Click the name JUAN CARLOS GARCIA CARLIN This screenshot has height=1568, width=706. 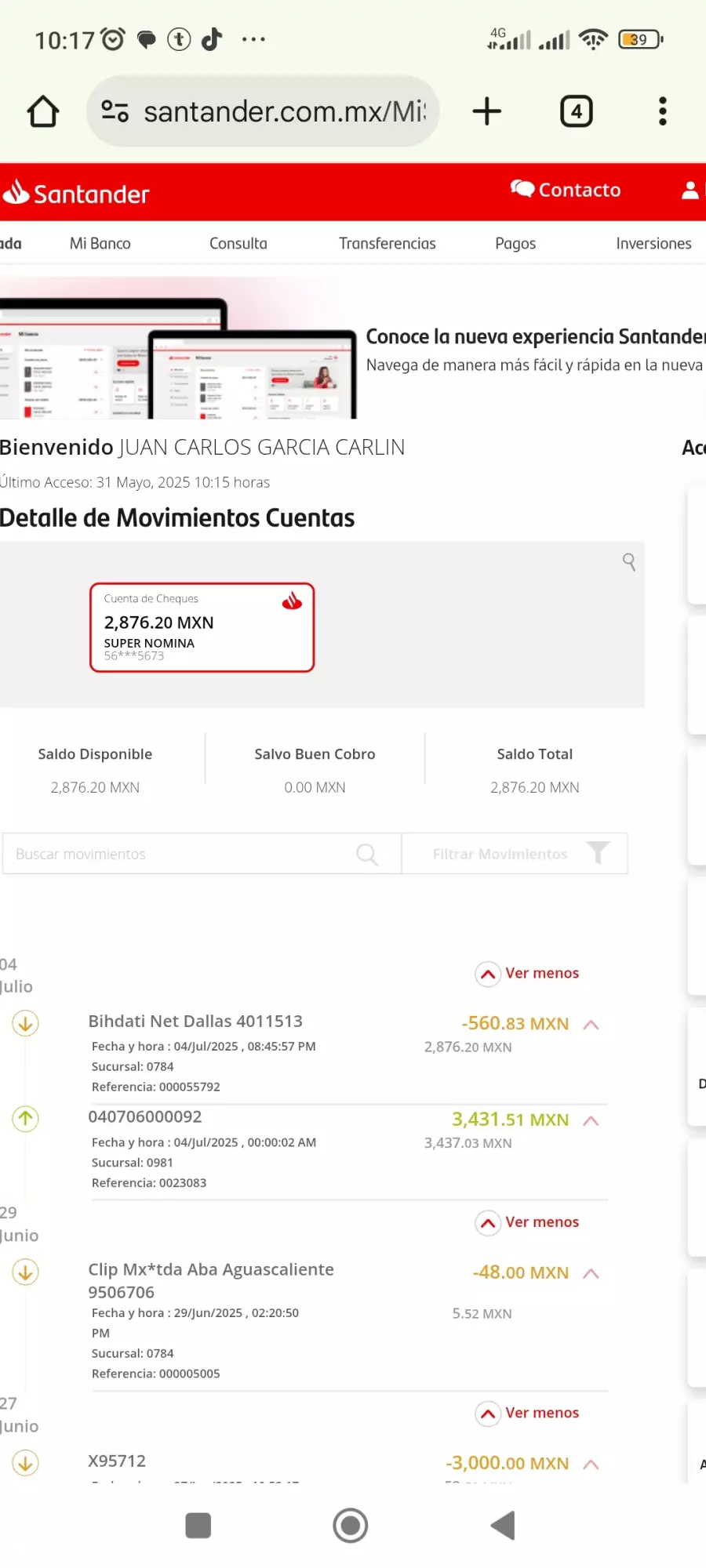(262, 448)
